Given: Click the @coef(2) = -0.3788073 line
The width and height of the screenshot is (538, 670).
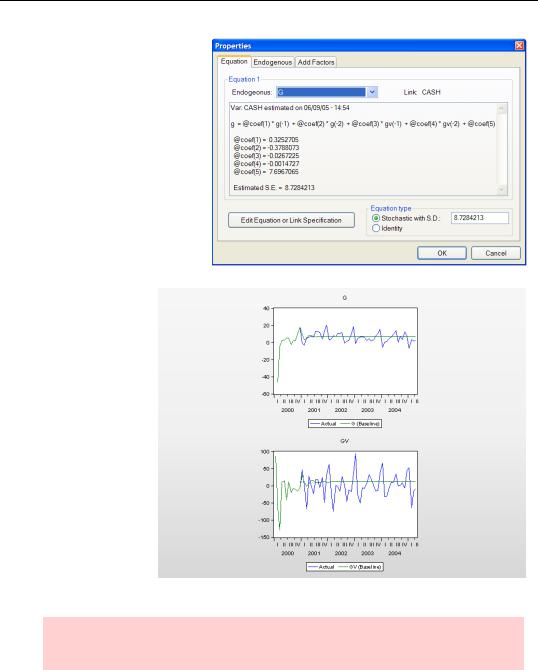Looking at the screenshot, I should (266, 148).
